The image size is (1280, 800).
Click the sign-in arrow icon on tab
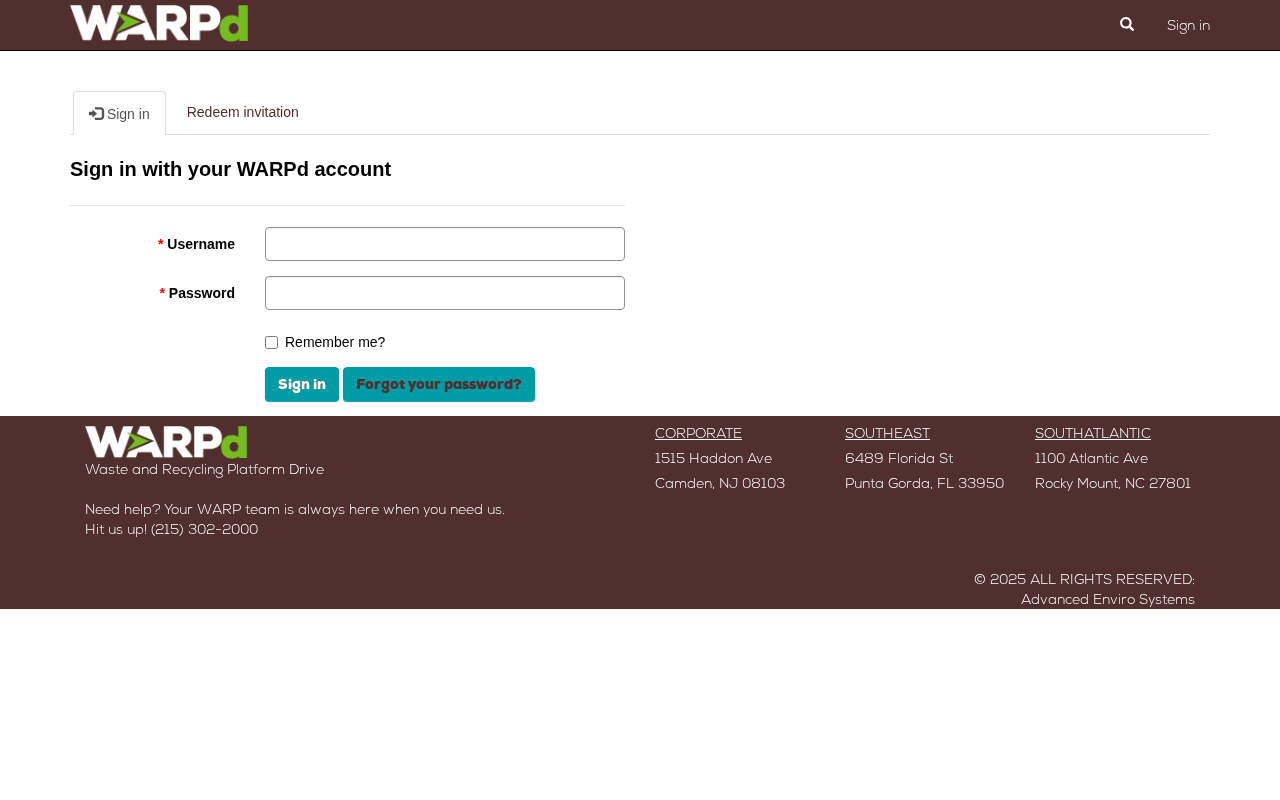[96, 114]
